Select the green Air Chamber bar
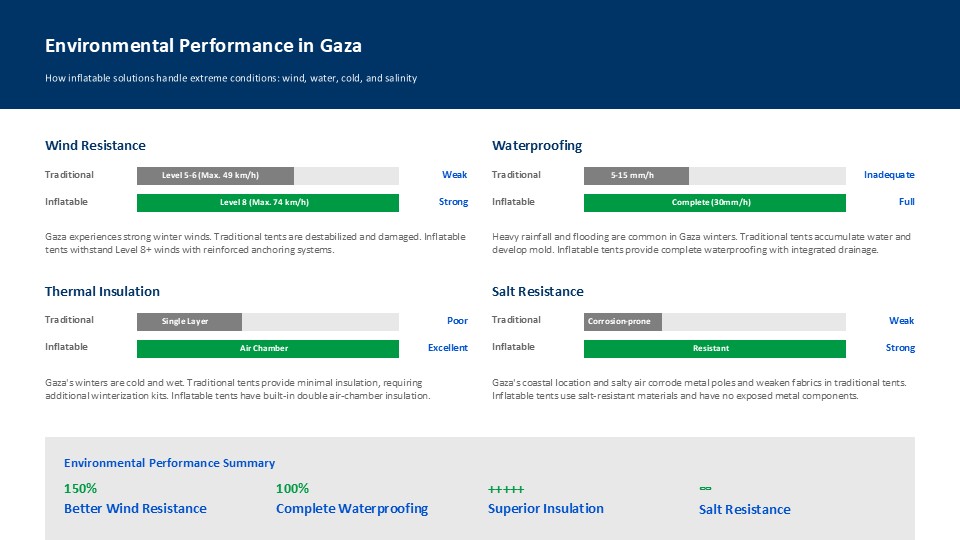 [x=267, y=349]
